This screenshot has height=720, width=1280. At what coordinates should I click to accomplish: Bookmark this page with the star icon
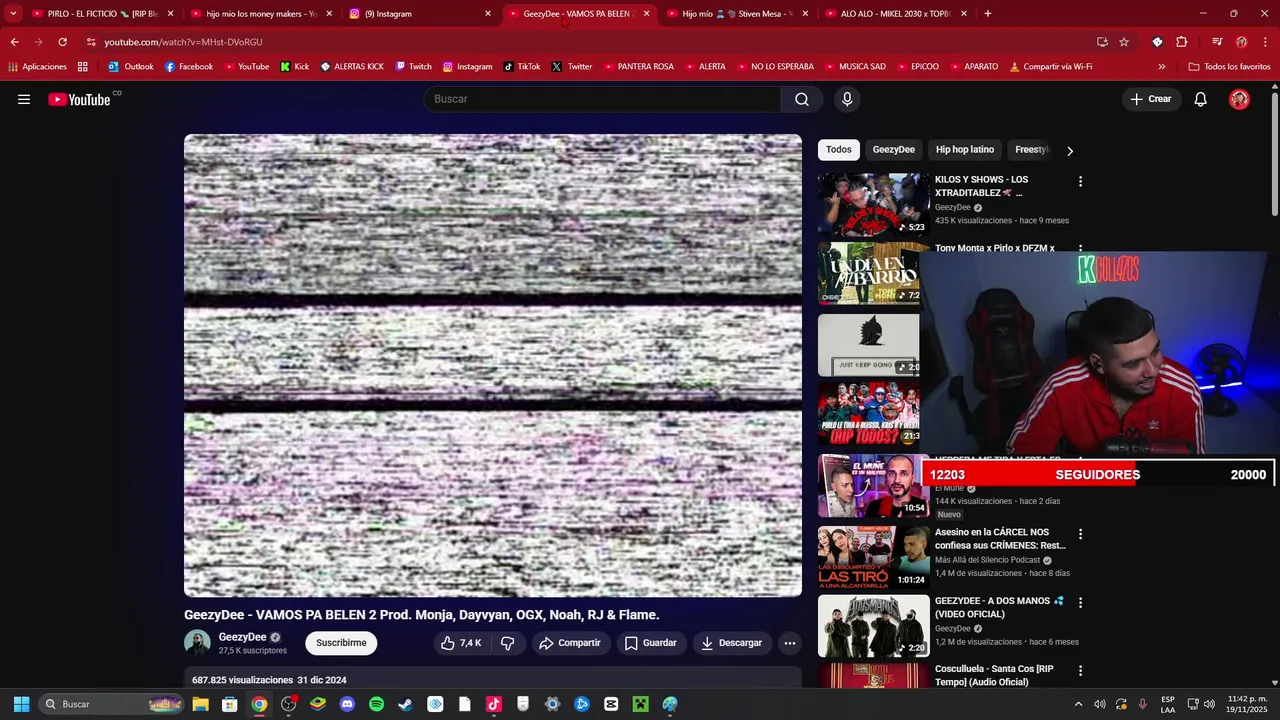[x=1124, y=42]
